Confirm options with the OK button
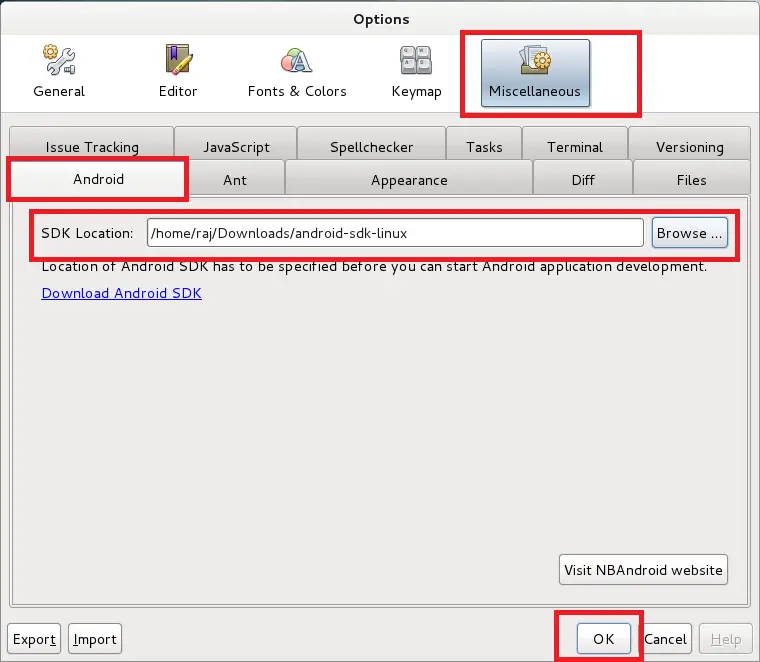Screen dimensions: 760x662 pyautogui.click(x=603, y=639)
